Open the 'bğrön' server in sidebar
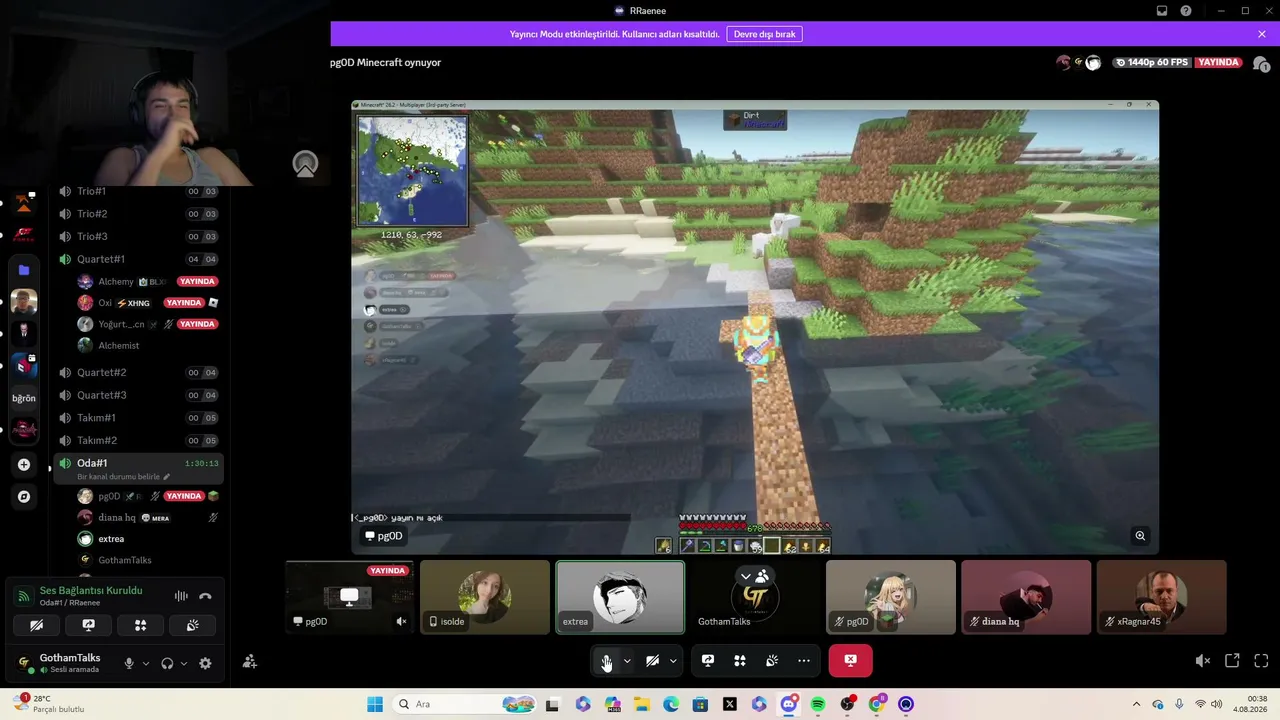Viewport: 1280px width, 720px height. [24, 398]
